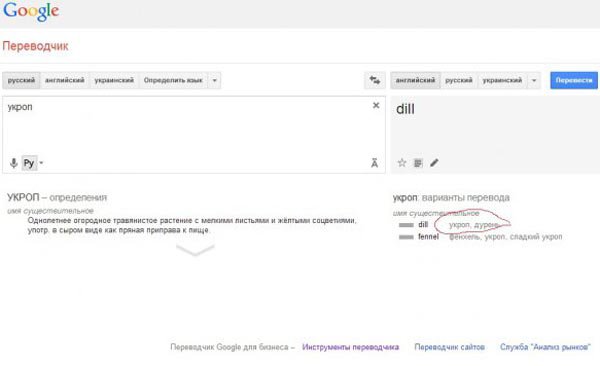Image resolution: width=600 pixels, height=366 pixels.
Task: Open target language list dropdown arrow
Action: click(534, 80)
